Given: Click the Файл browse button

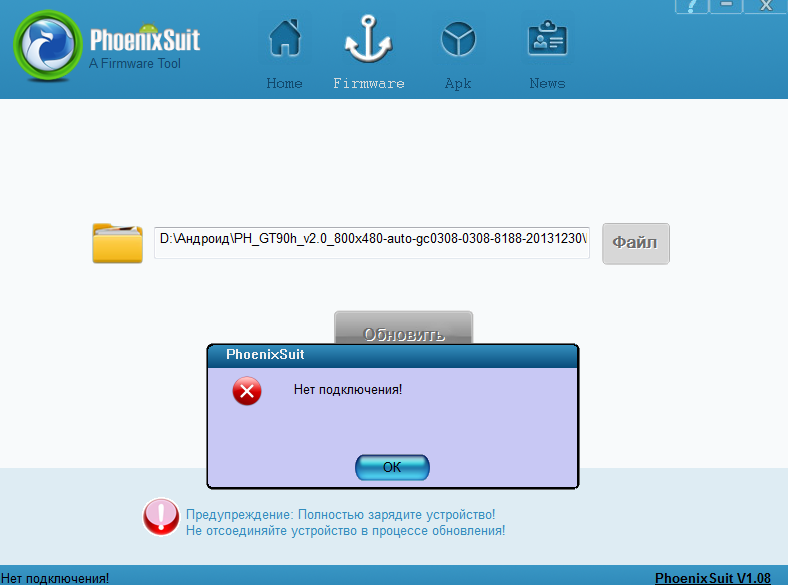Looking at the screenshot, I should pyautogui.click(x=636, y=243).
